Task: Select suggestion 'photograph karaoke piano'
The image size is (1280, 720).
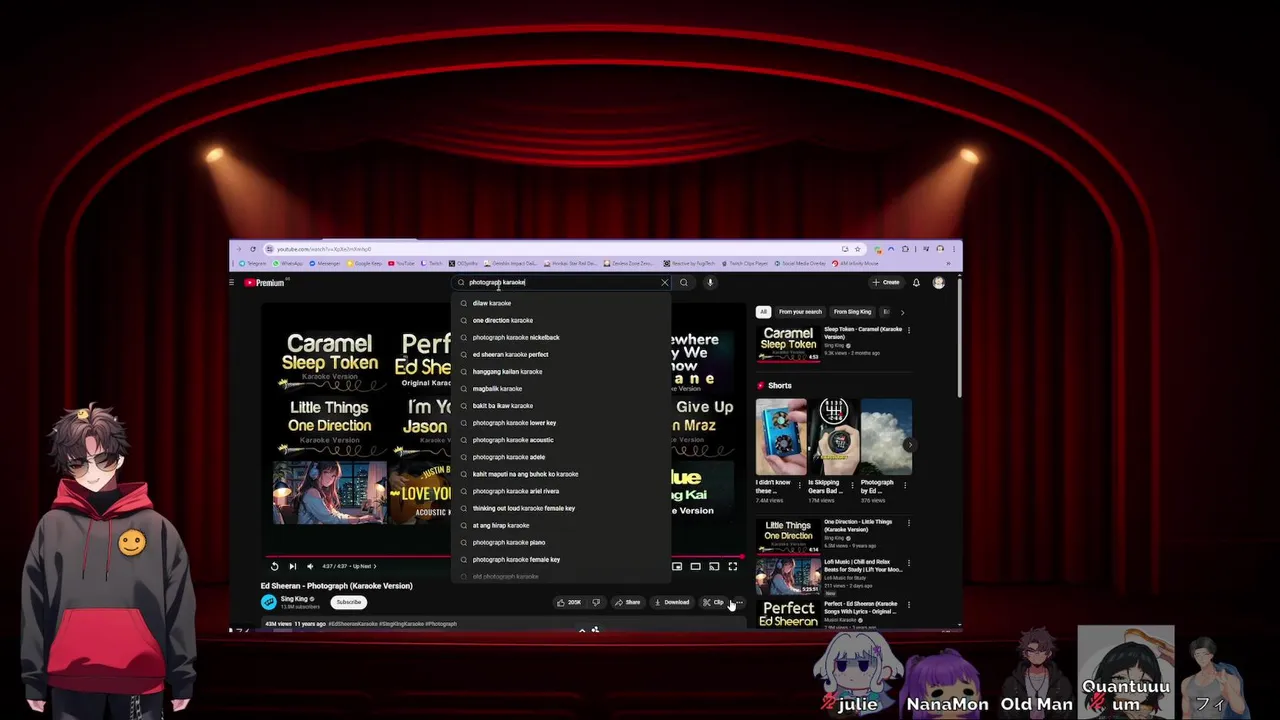Action: [560, 542]
